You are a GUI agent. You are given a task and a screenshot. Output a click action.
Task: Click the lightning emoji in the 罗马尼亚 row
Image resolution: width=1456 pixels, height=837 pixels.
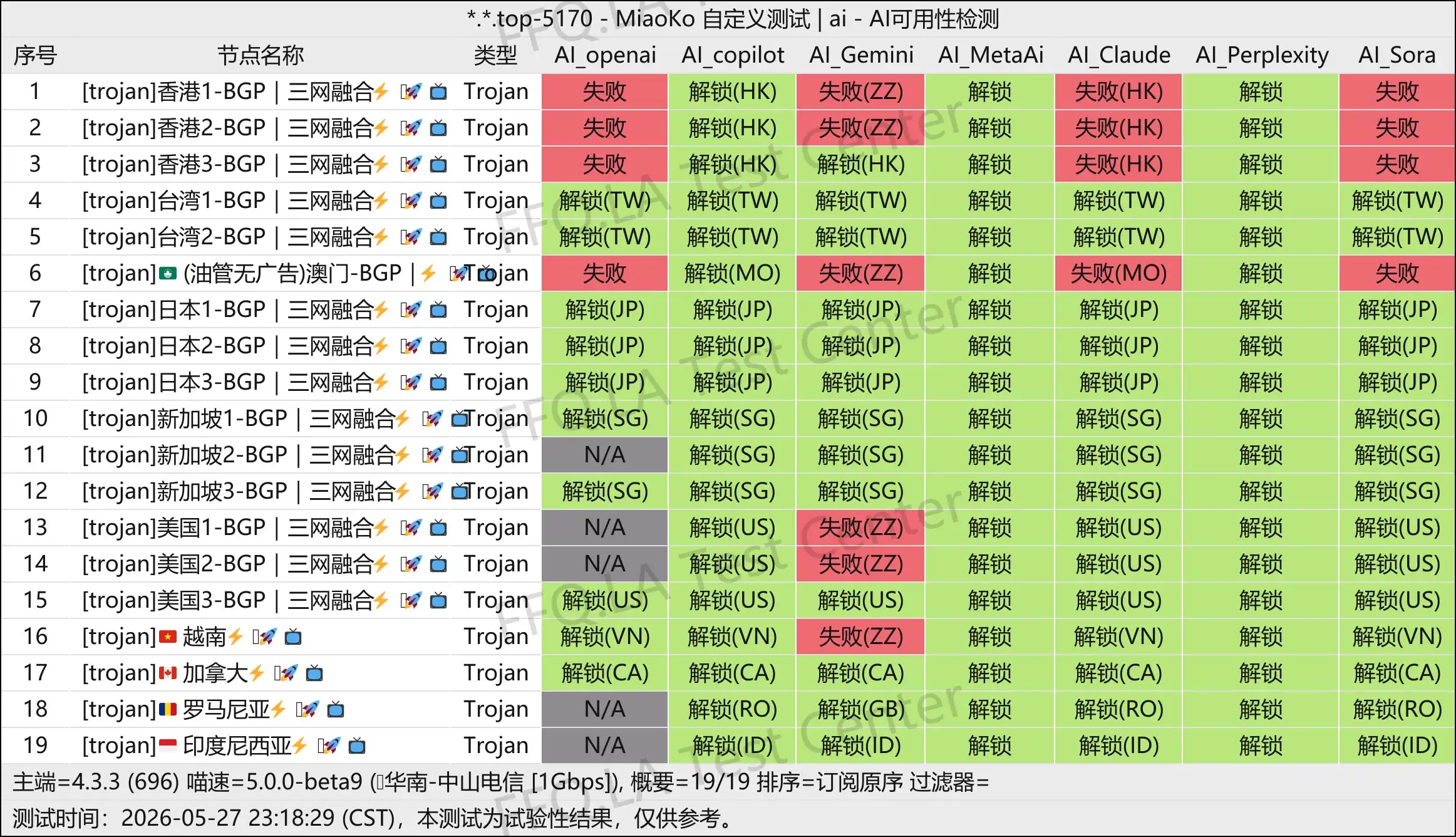[278, 710]
